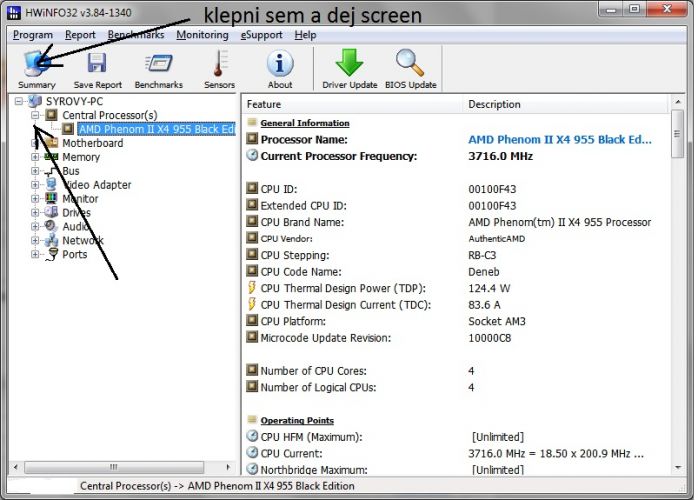This screenshot has width=698, height=500.
Task: Click the Bus tree icon
Action: point(52,171)
